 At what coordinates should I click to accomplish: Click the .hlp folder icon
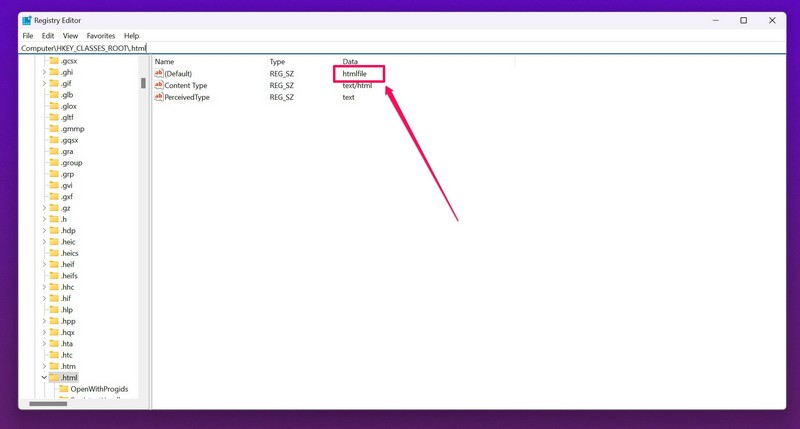pos(54,310)
